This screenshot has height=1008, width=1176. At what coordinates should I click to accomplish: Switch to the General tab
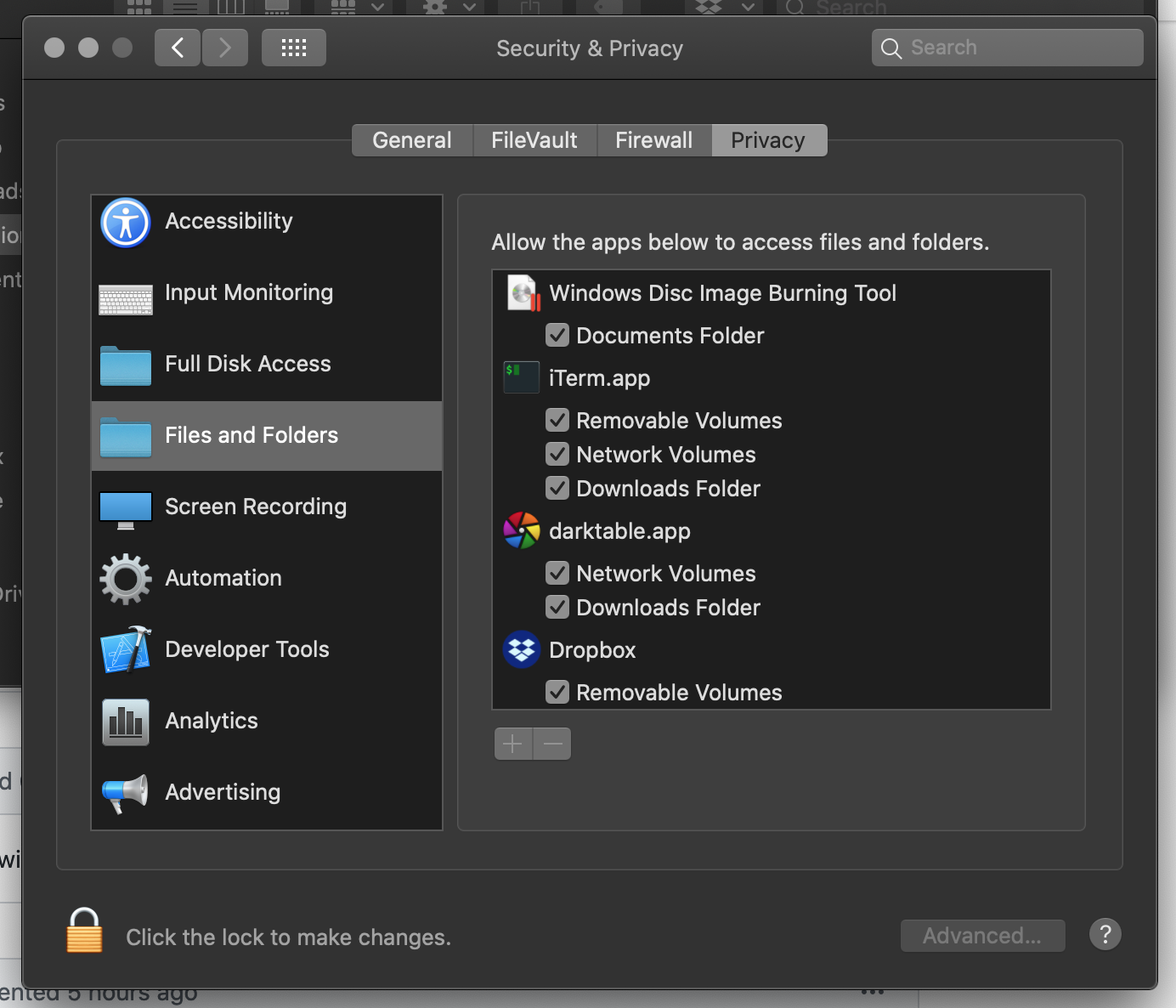tap(412, 140)
